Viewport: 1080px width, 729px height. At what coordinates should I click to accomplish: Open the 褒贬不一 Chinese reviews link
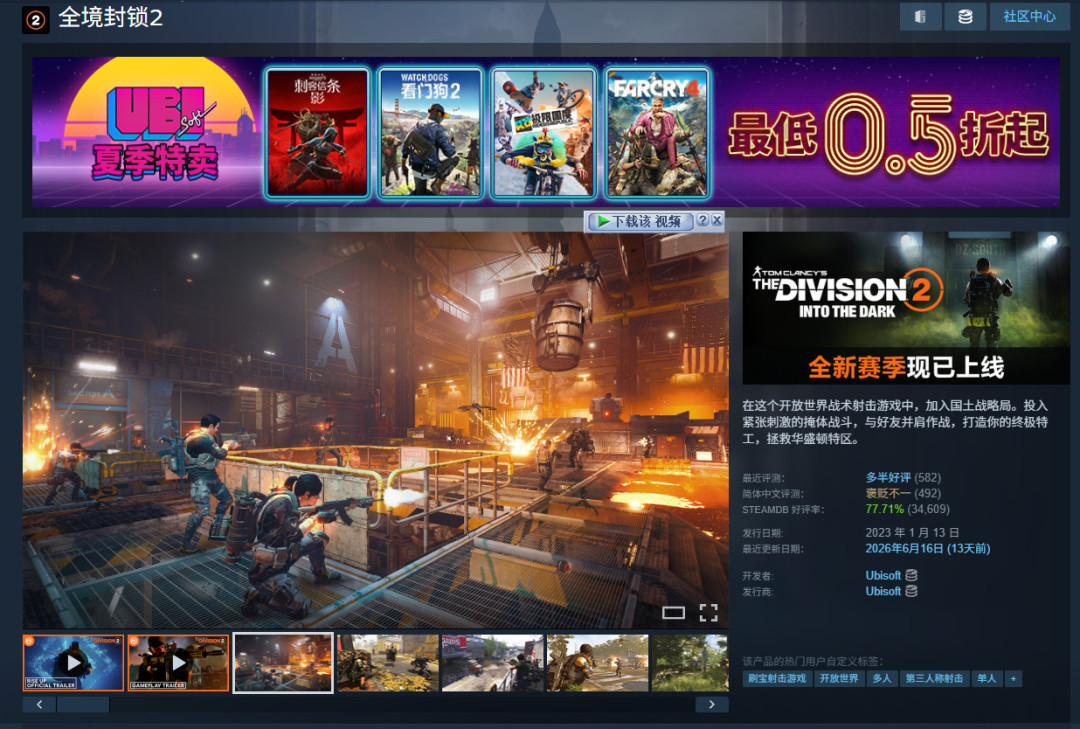coord(888,493)
